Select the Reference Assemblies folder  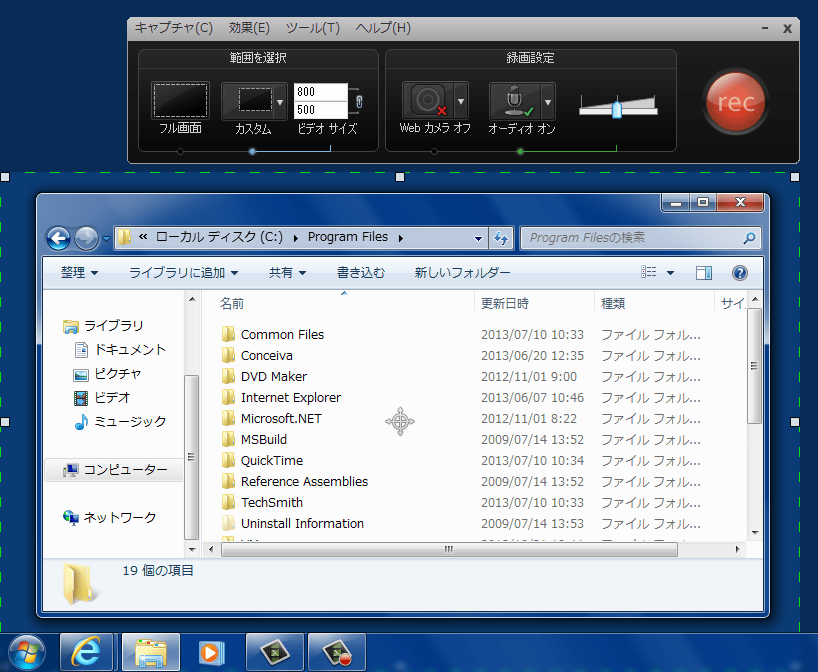click(x=304, y=482)
